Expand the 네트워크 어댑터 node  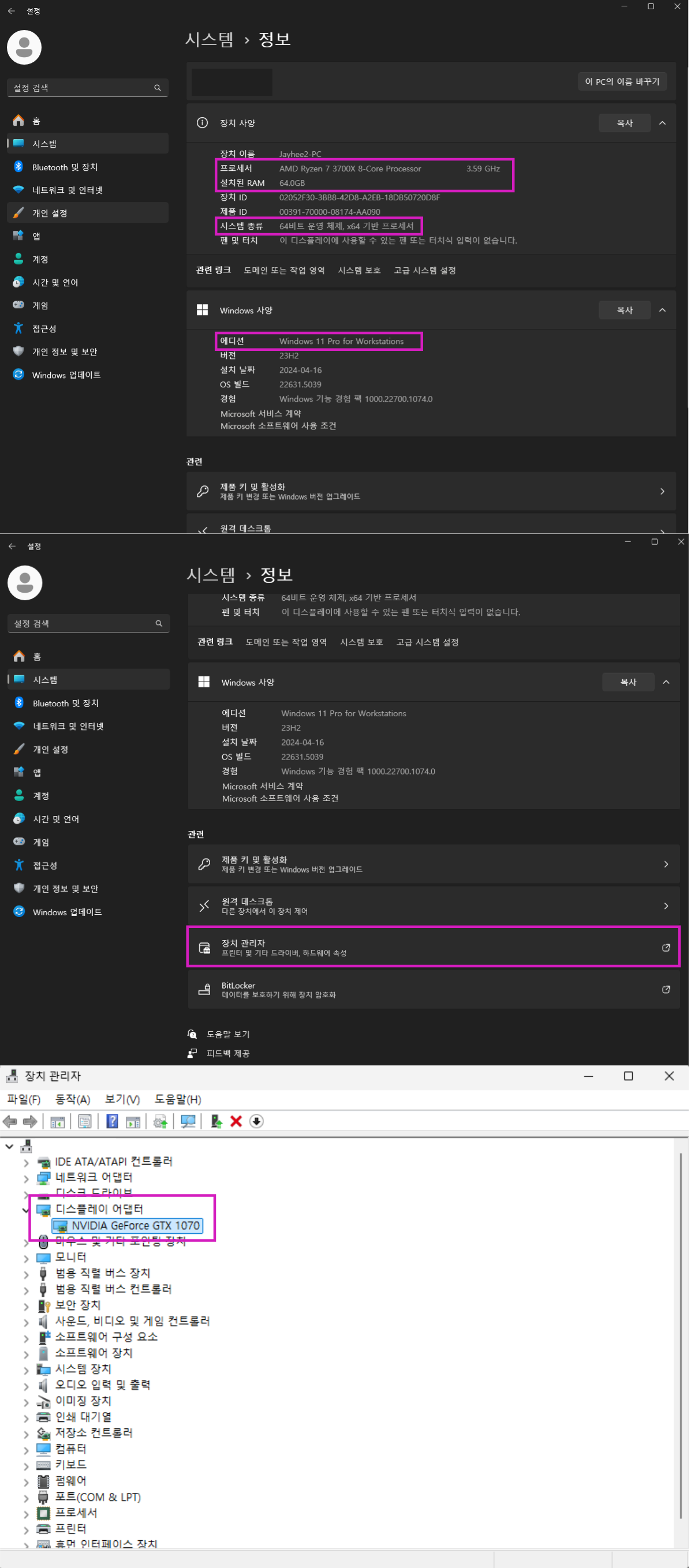(x=25, y=1178)
